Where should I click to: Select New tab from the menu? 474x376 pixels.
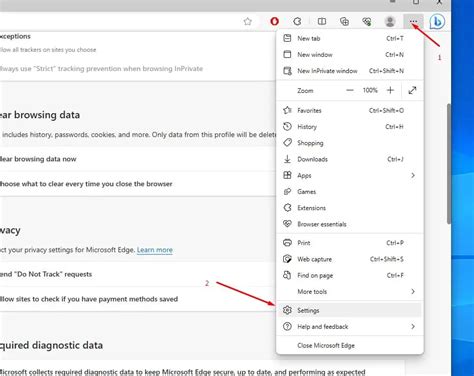(x=350, y=38)
